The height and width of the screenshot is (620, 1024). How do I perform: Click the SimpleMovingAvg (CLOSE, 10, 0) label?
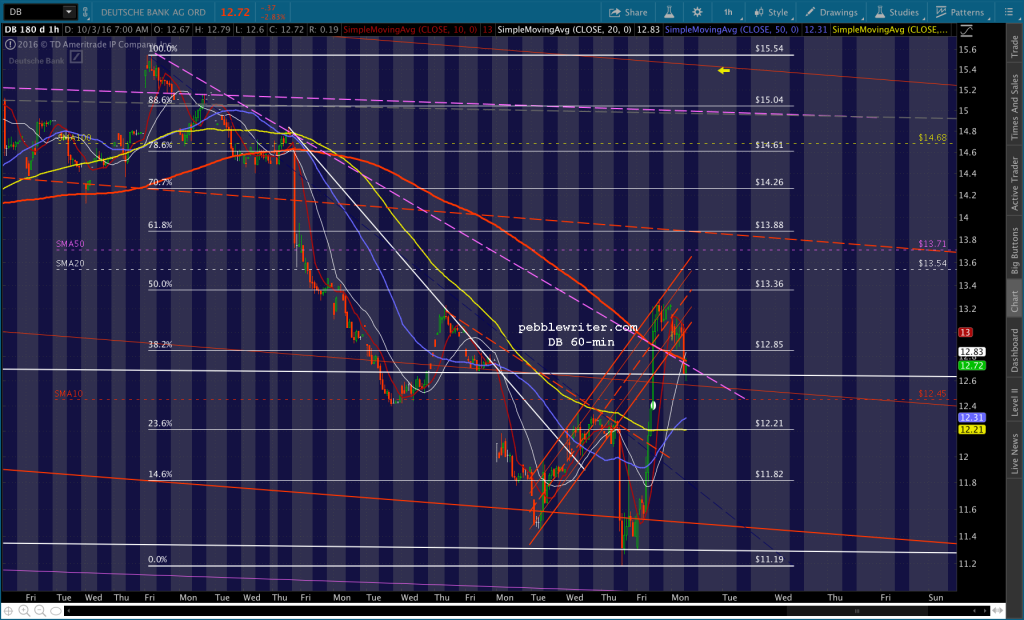[410, 29]
